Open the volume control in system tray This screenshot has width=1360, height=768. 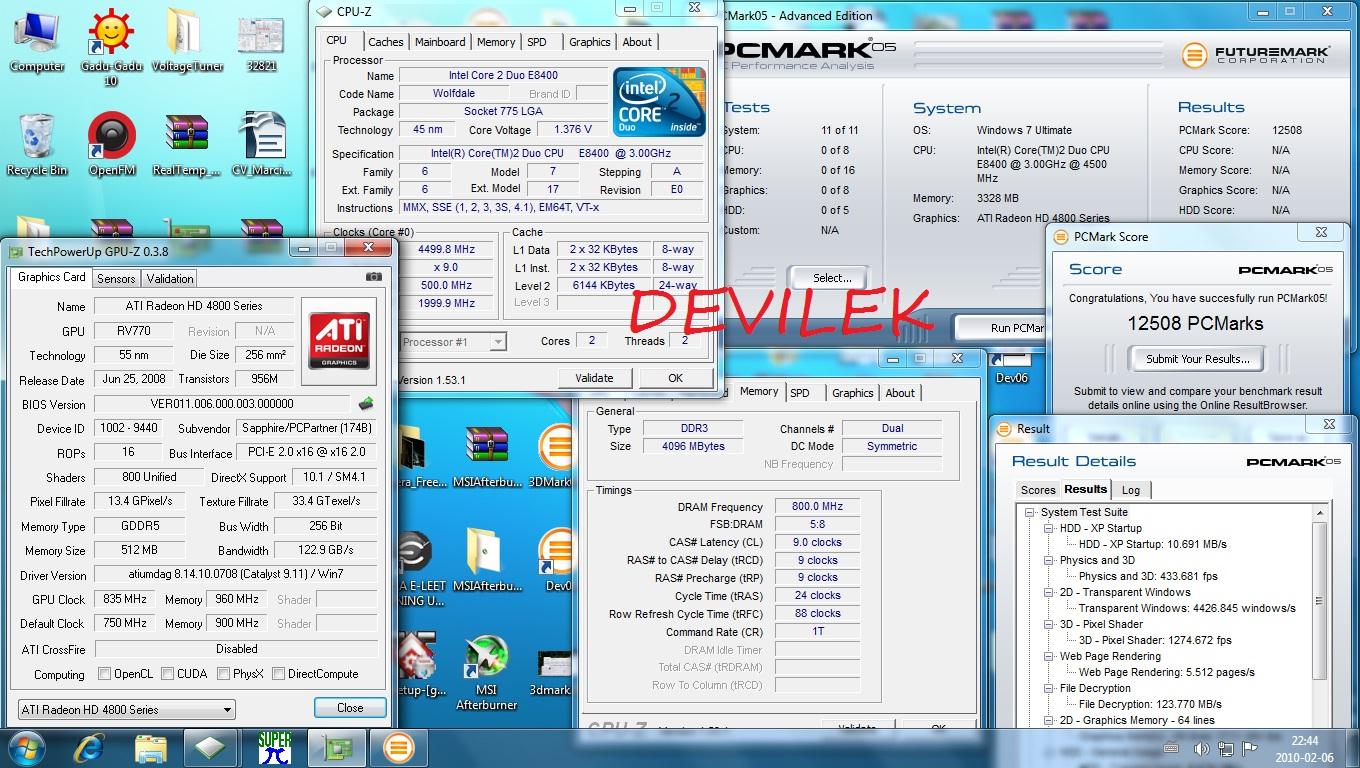pyautogui.click(x=1201, y=748)
